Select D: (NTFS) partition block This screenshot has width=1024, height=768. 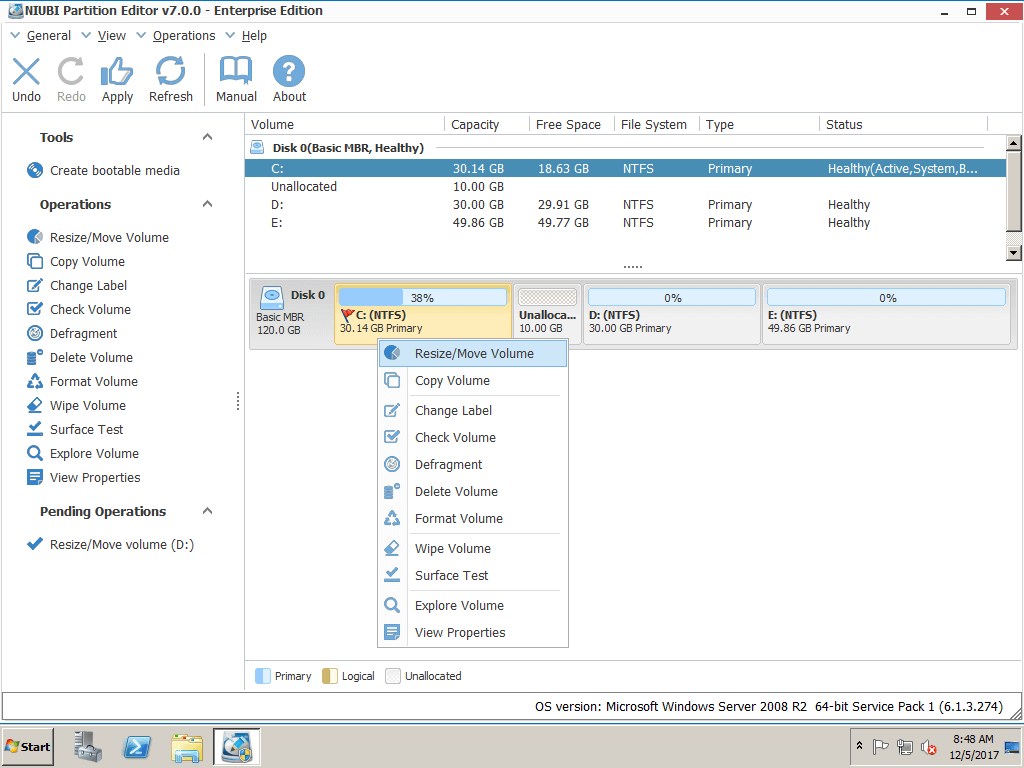[x=672, y=314]
